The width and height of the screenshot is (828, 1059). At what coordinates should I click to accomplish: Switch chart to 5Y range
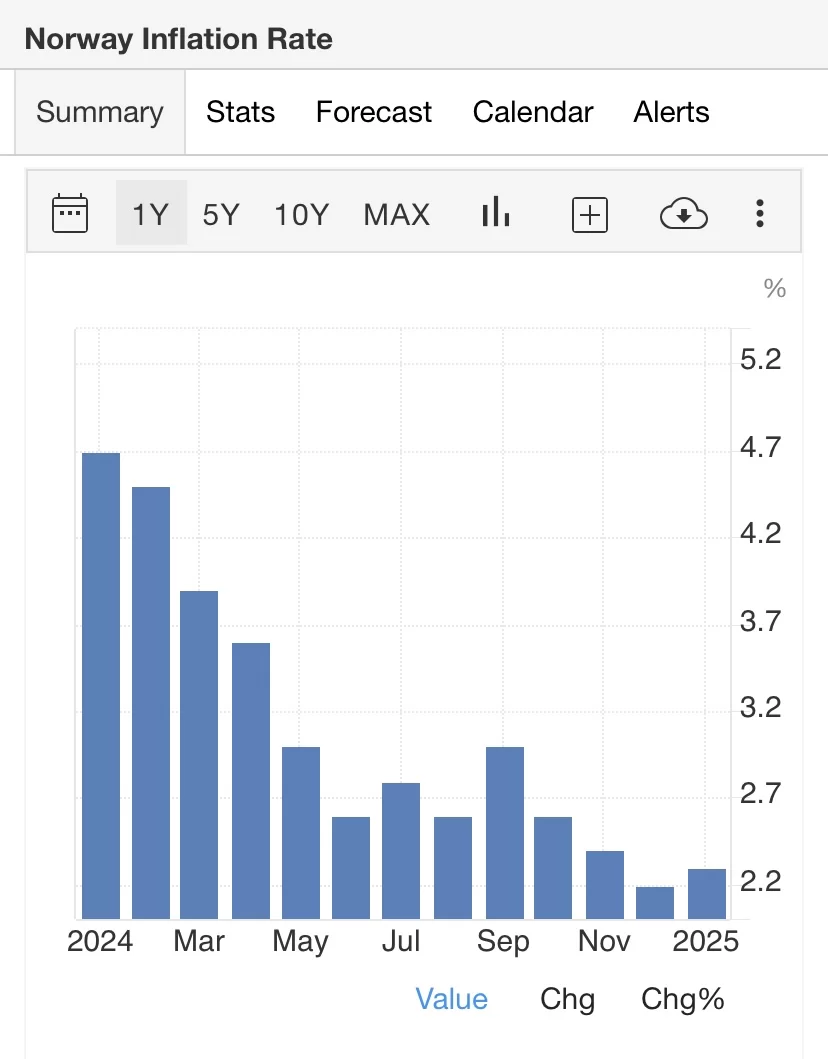[221, 214]
